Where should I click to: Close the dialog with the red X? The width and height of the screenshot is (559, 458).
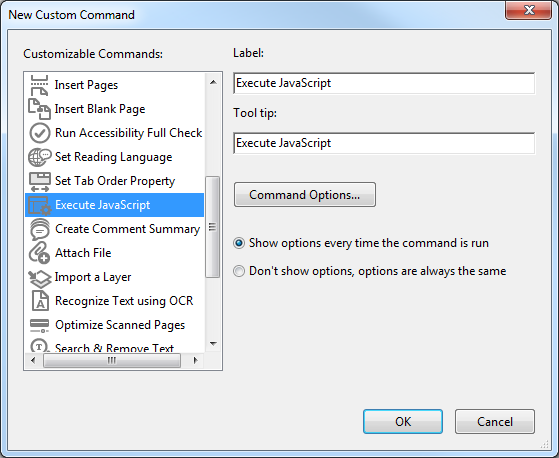point(529,10)
